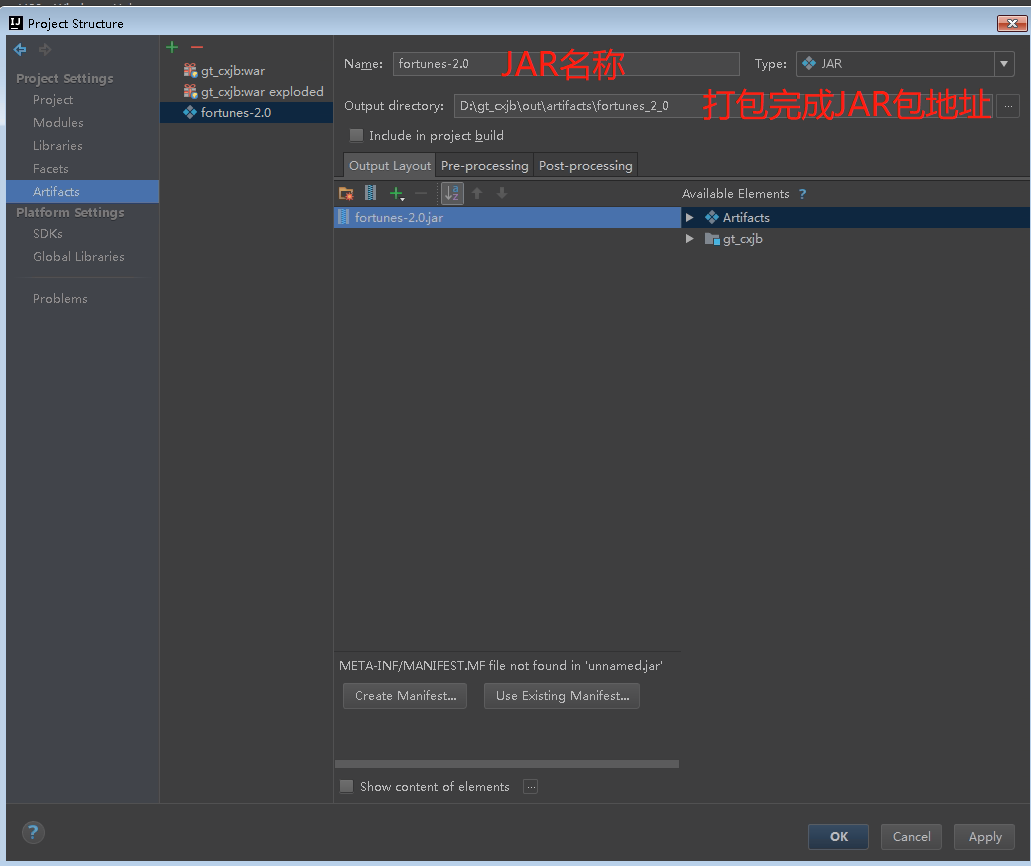Add a new artifact with the plus icon

(171, 47)
